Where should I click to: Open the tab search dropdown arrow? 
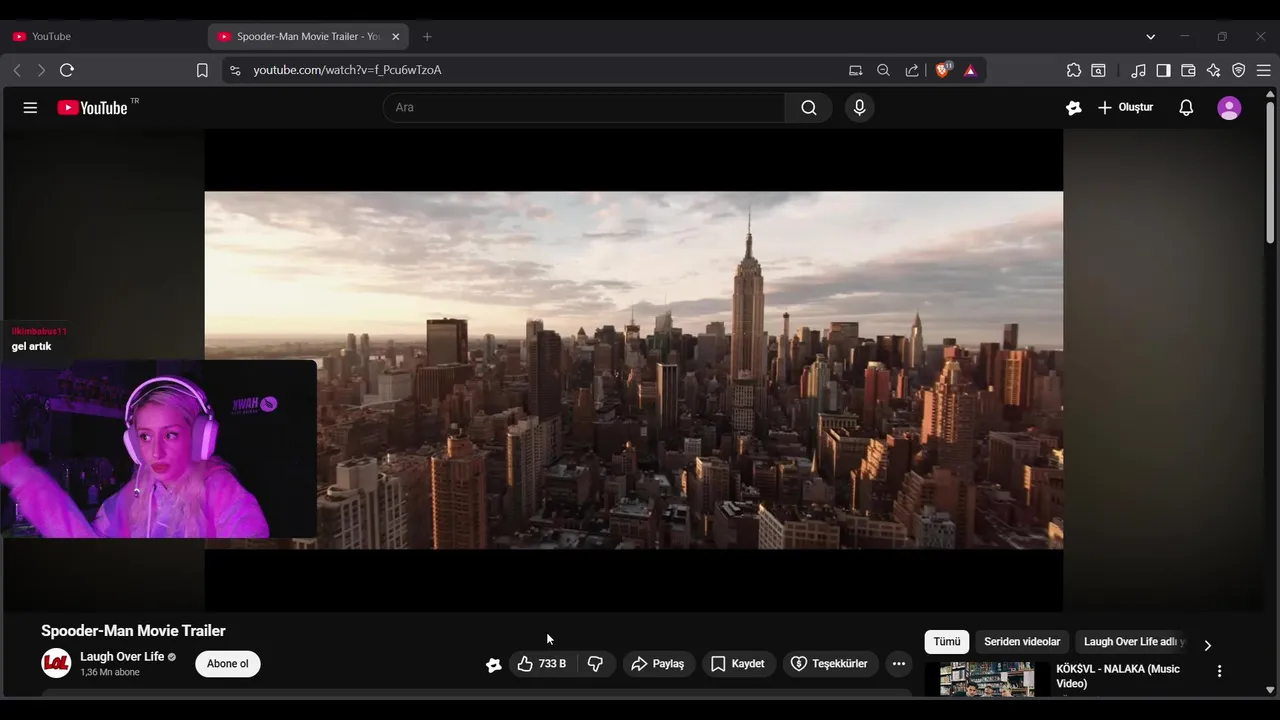pyautogui.click(x=1151, y=36)
